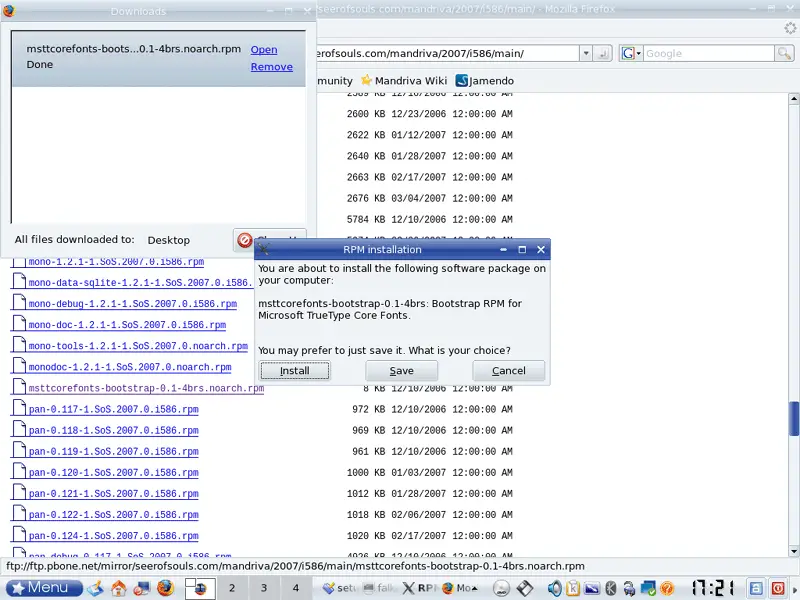Viewport: 800px width, 600px height.
Task: Click into the Google search field
Action: (x=709, y=53)
